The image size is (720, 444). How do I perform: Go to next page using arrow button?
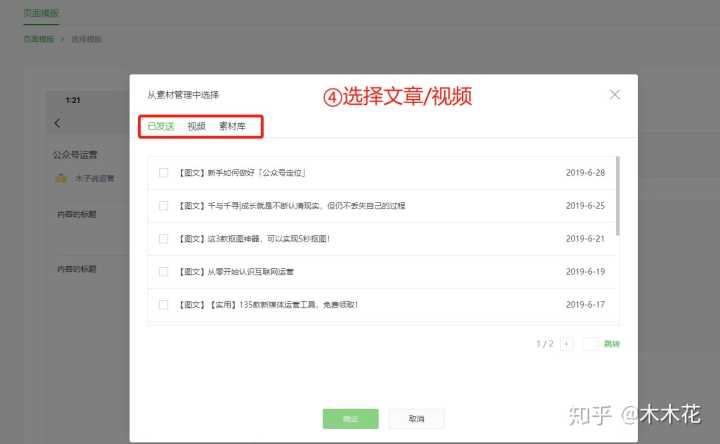[x=567, y=344]
